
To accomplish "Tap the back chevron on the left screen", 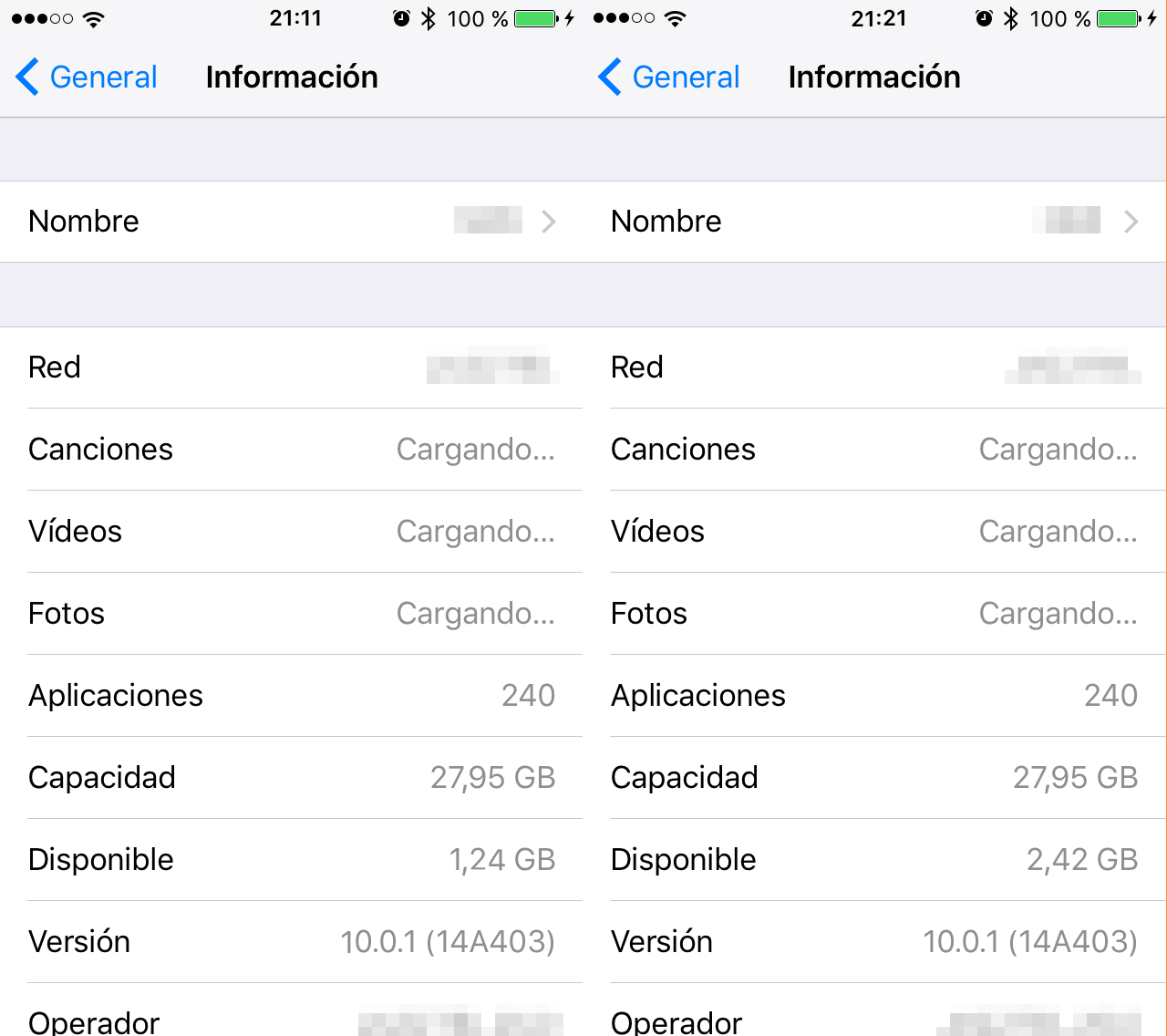I will [27, 78].
